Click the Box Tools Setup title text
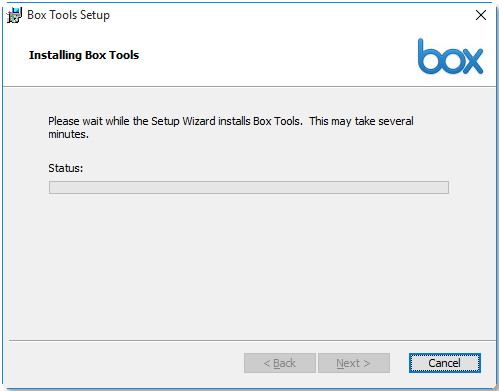Viewport: 499px width, 391px height. (68, 15)
